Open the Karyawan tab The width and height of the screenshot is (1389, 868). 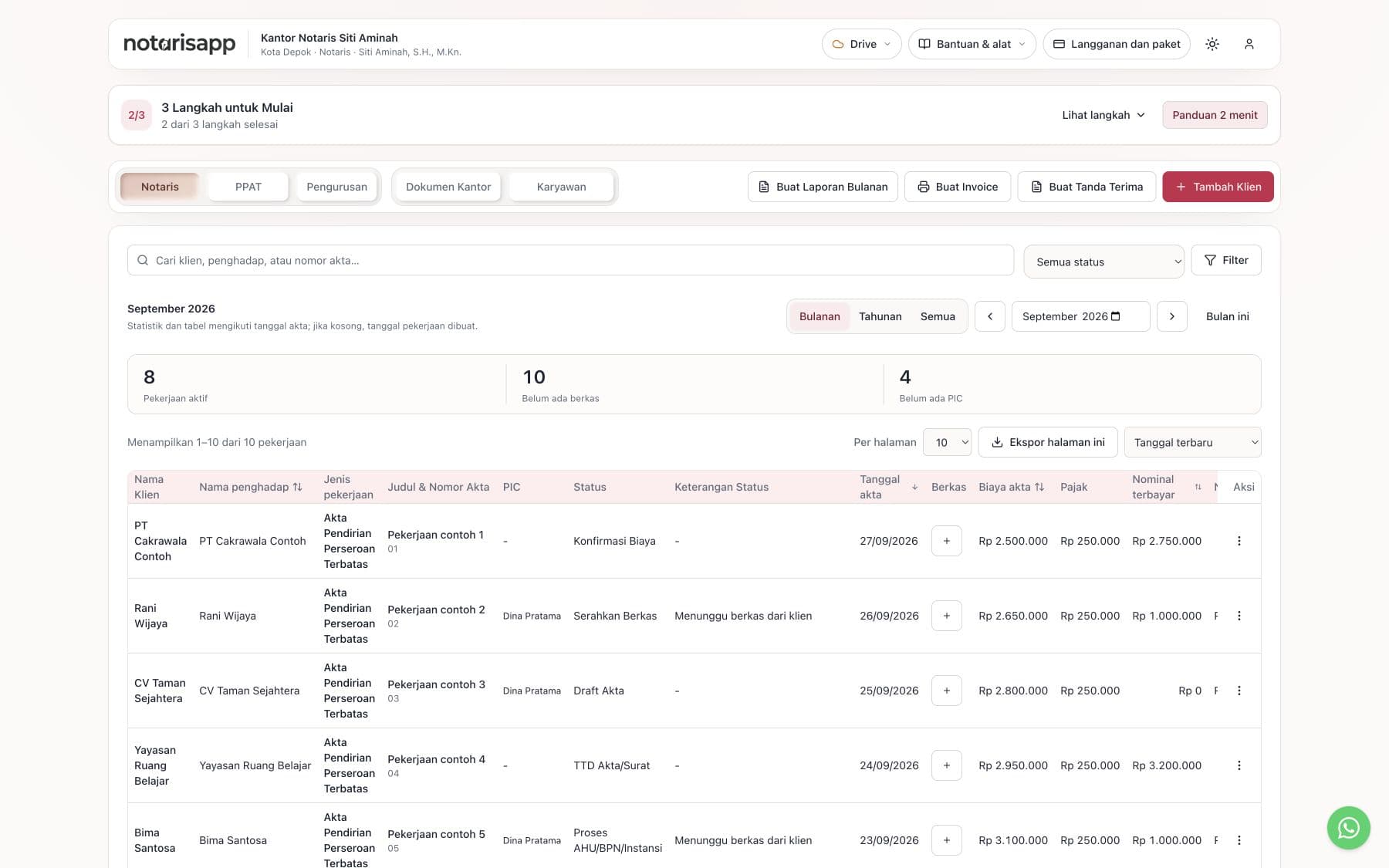point(561,187)
